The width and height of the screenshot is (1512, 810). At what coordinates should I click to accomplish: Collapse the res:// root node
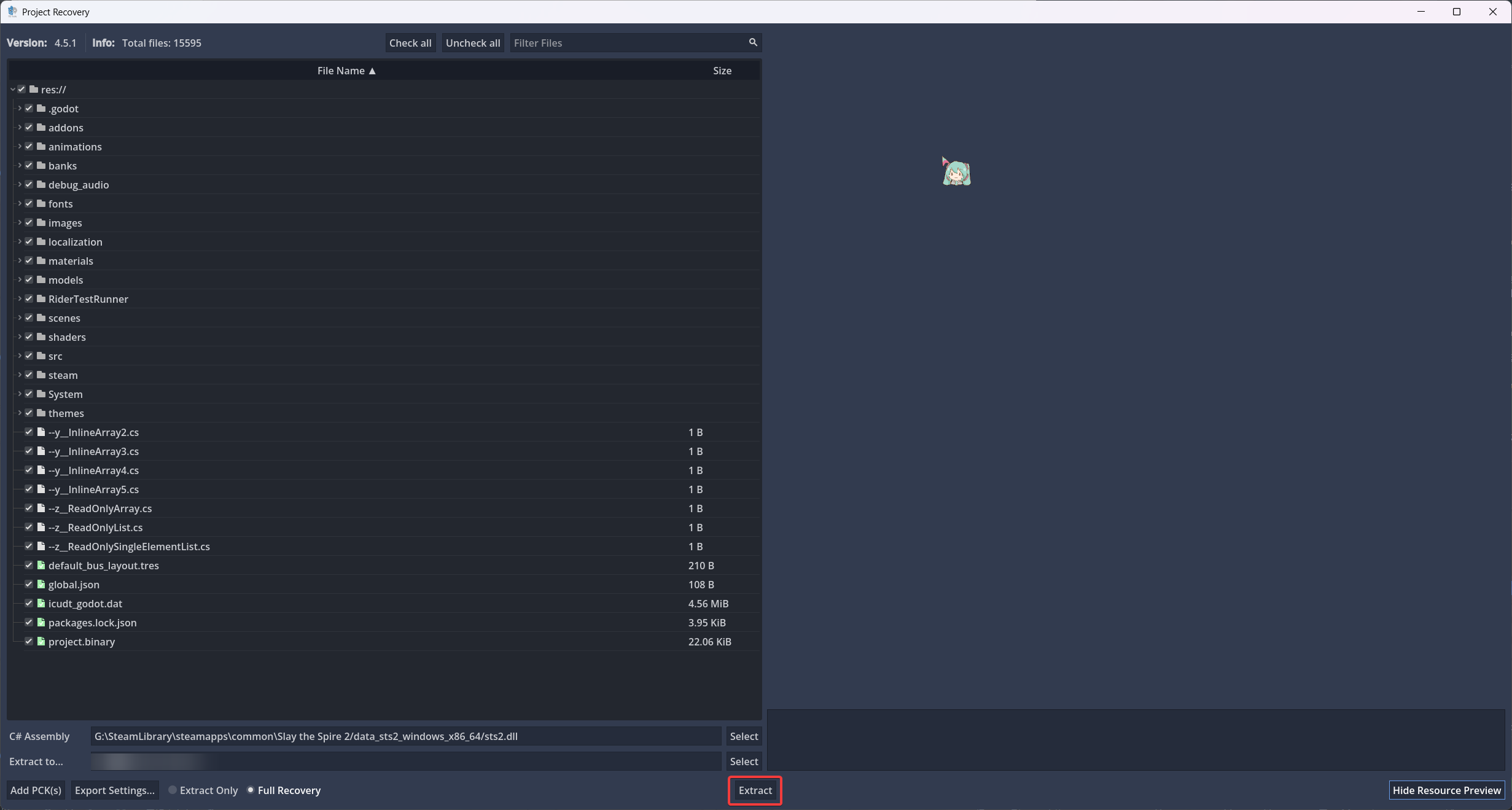coord(12,89)
